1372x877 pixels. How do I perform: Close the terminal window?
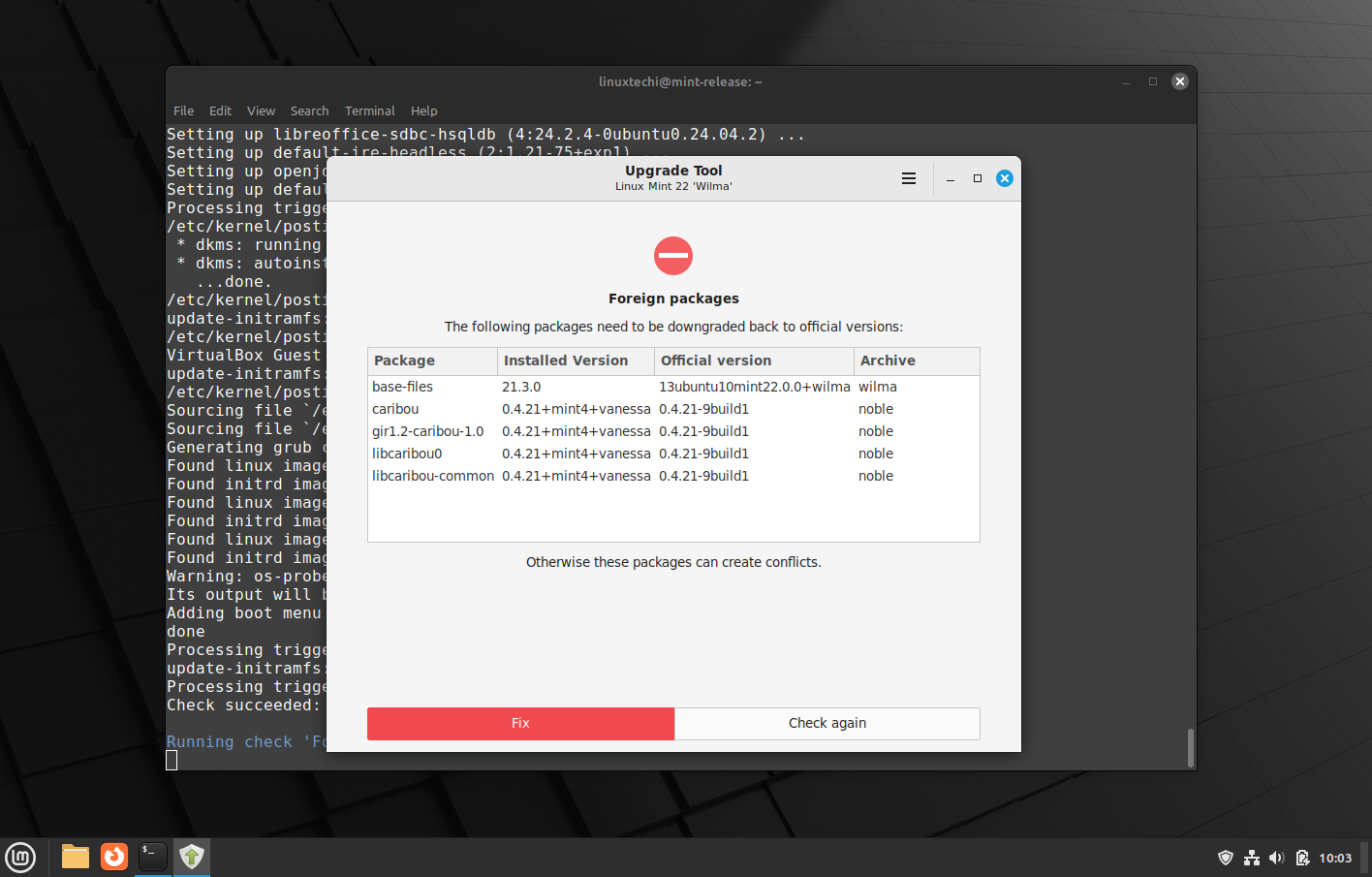[1180, 81]
